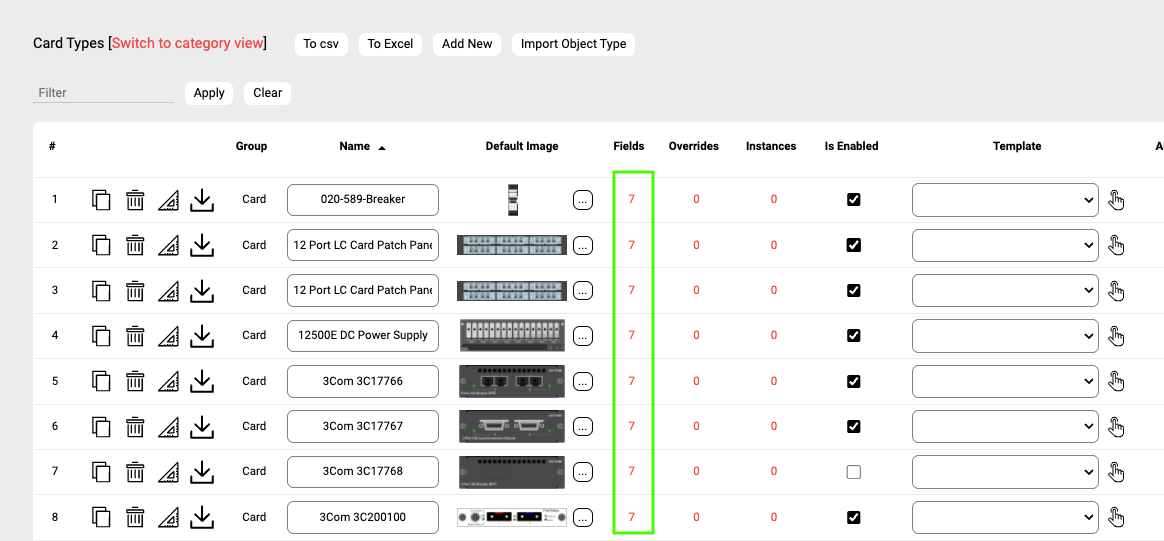This screenshot has height=541, width=1164.
Task: Sort by the Name column header
Action: point(355,146)
